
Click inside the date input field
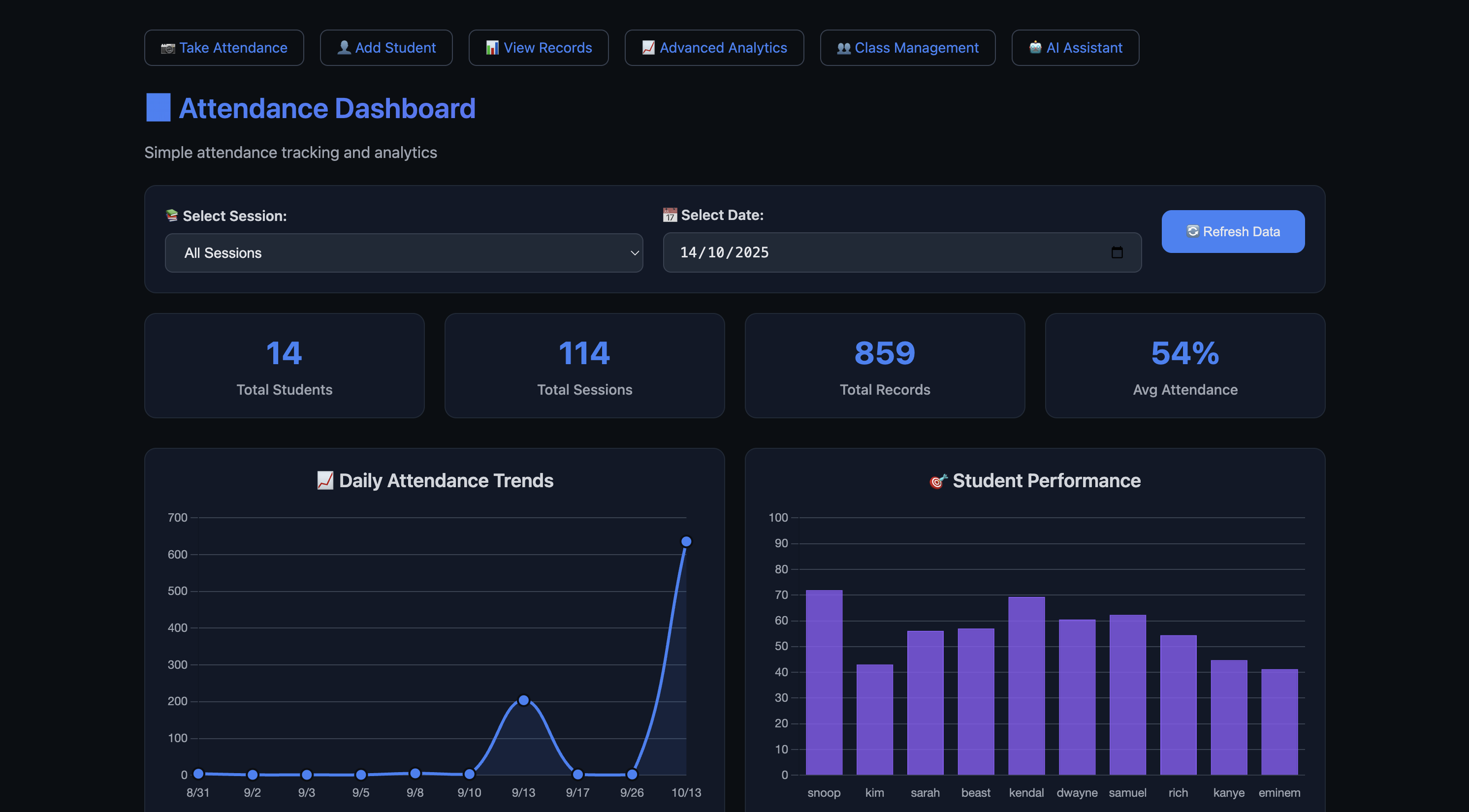[x=856, y=252]
